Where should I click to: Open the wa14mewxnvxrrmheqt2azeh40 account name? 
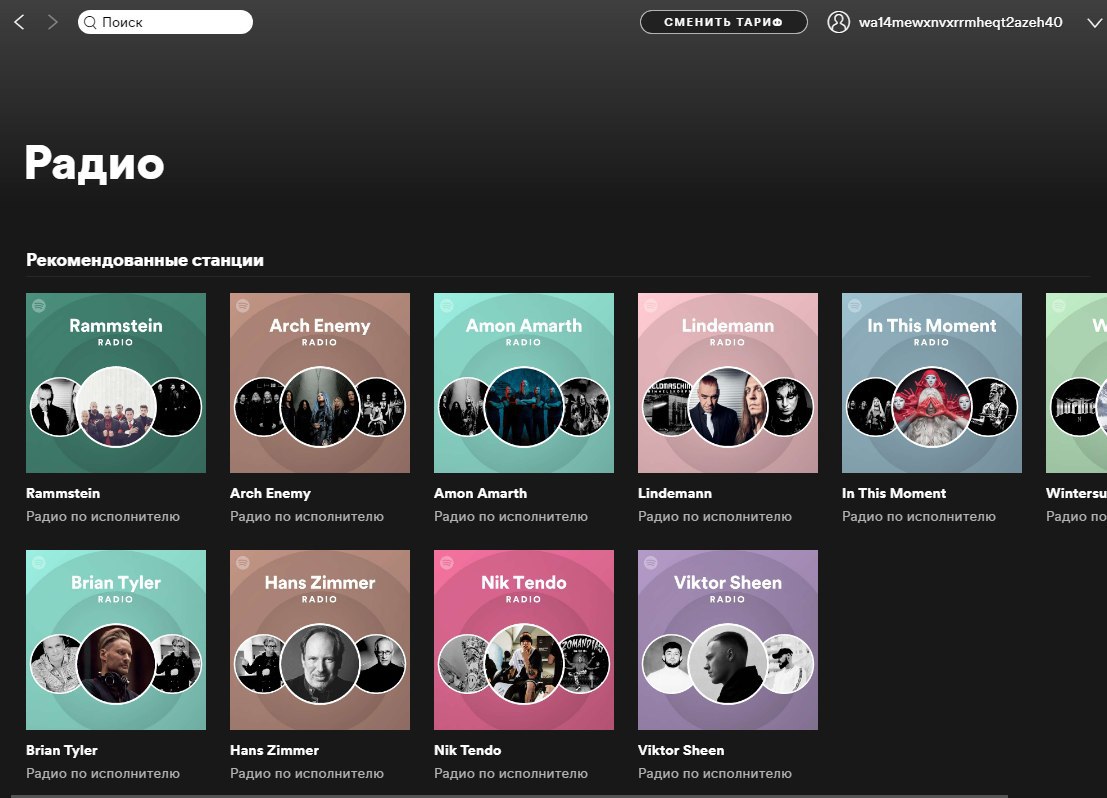click(x=960, y=22)
